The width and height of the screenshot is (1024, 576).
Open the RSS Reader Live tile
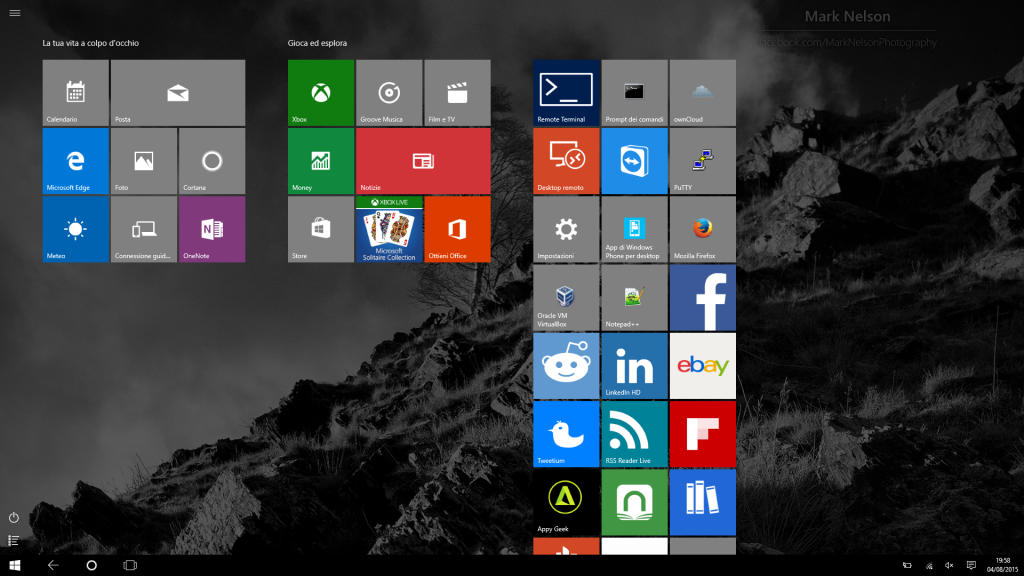click(x=634, y=434)
